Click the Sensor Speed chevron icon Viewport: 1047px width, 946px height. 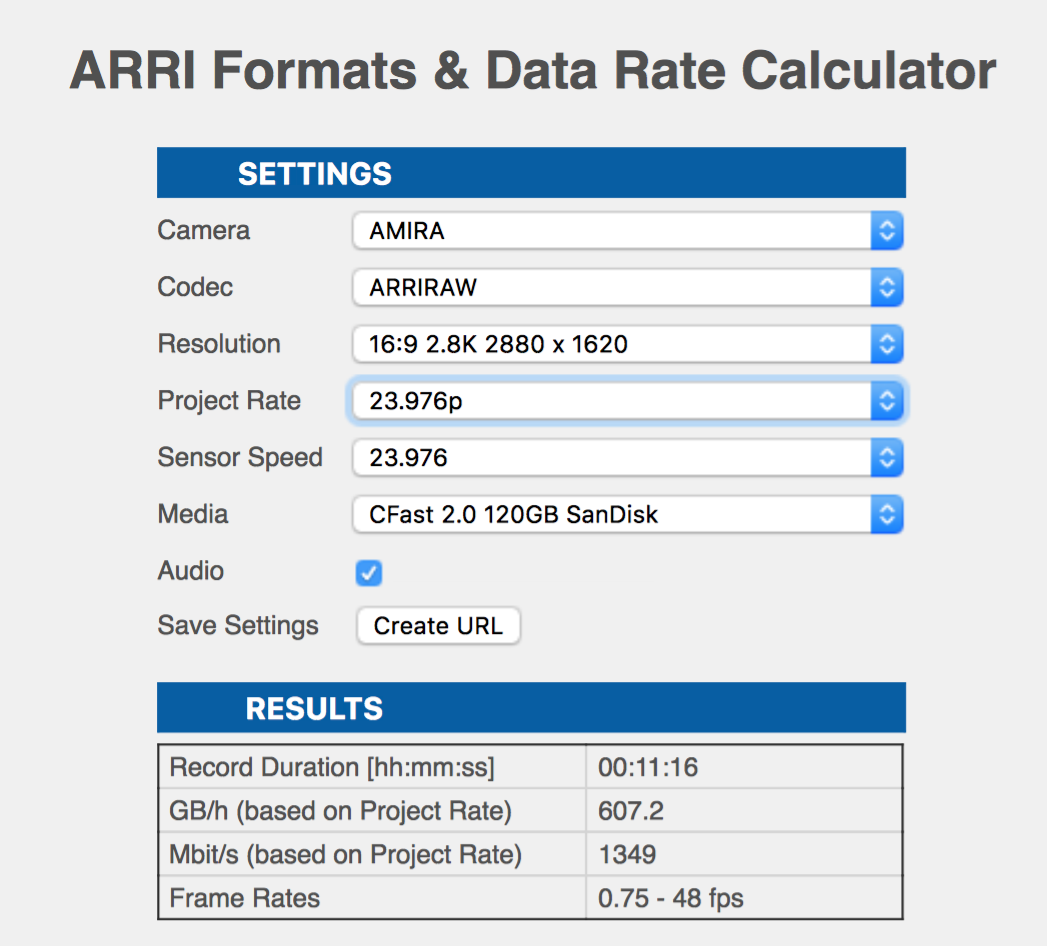(x=887, y=457)
